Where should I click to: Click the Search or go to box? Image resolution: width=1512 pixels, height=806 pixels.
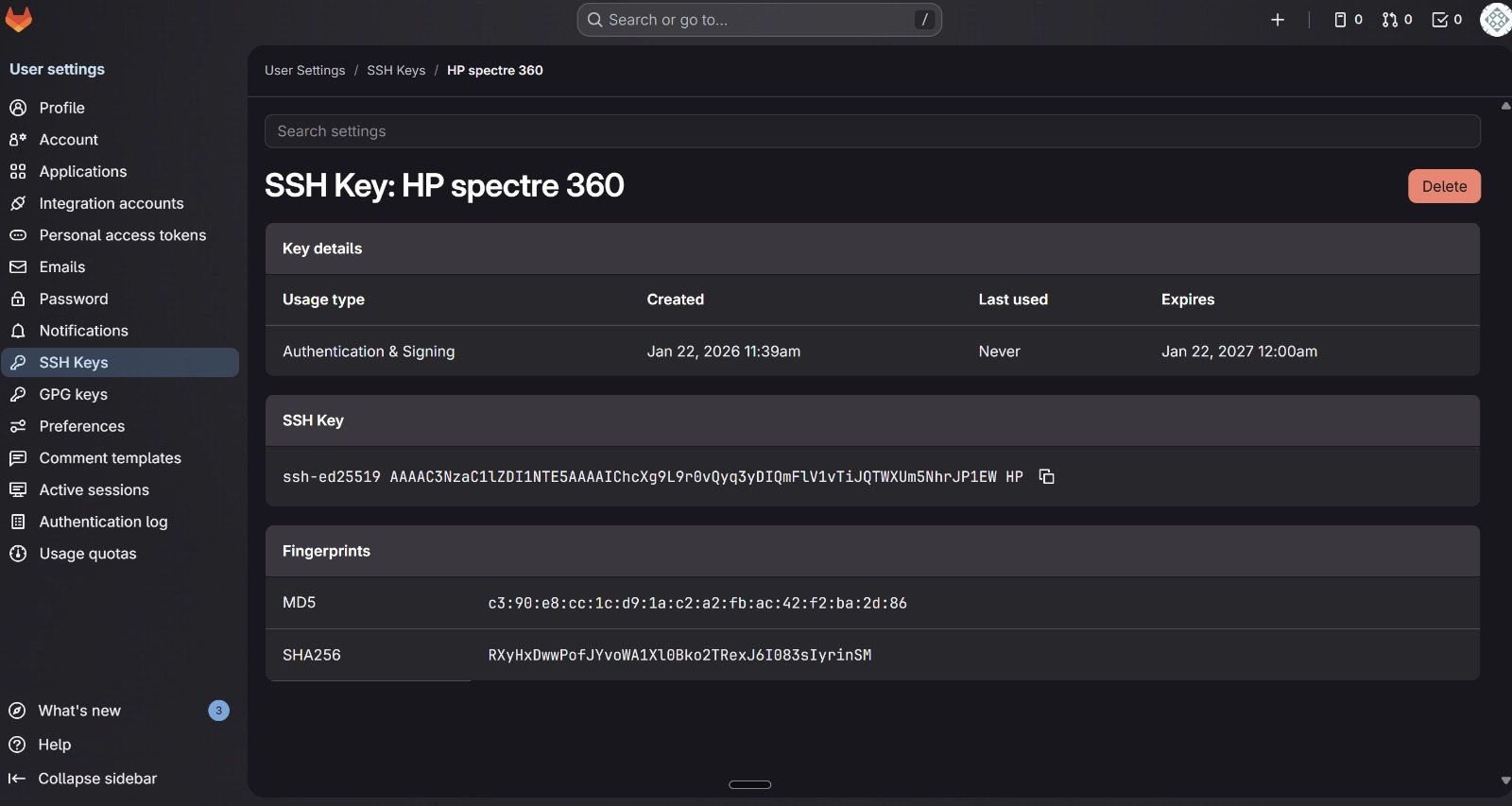click(x=759, y=20)
